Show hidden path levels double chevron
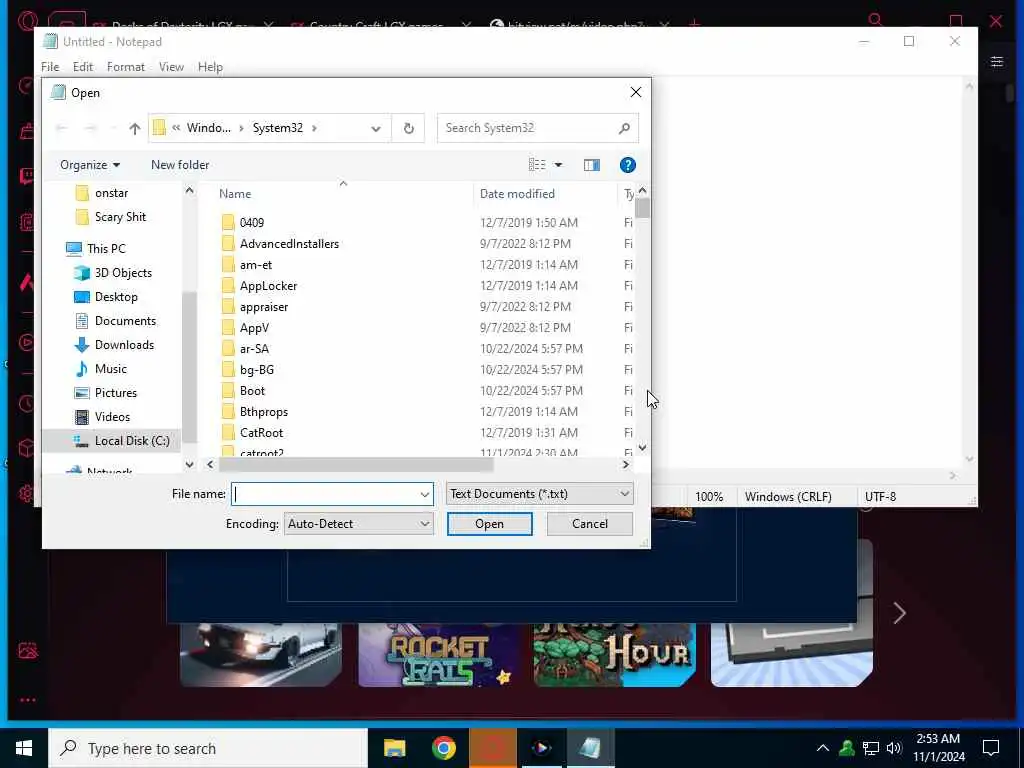Image resolution: width=1024 pixels, height=768 pixels. pyautogui.click(x=176, y=128)
